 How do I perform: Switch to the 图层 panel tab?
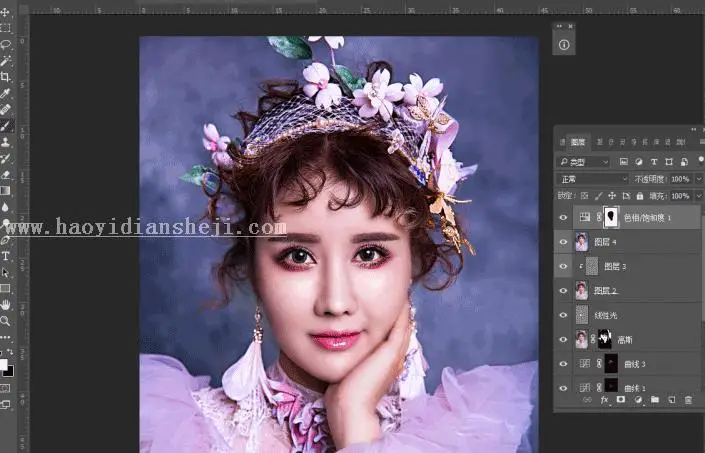pyautogui.click(x=578, y=142)
